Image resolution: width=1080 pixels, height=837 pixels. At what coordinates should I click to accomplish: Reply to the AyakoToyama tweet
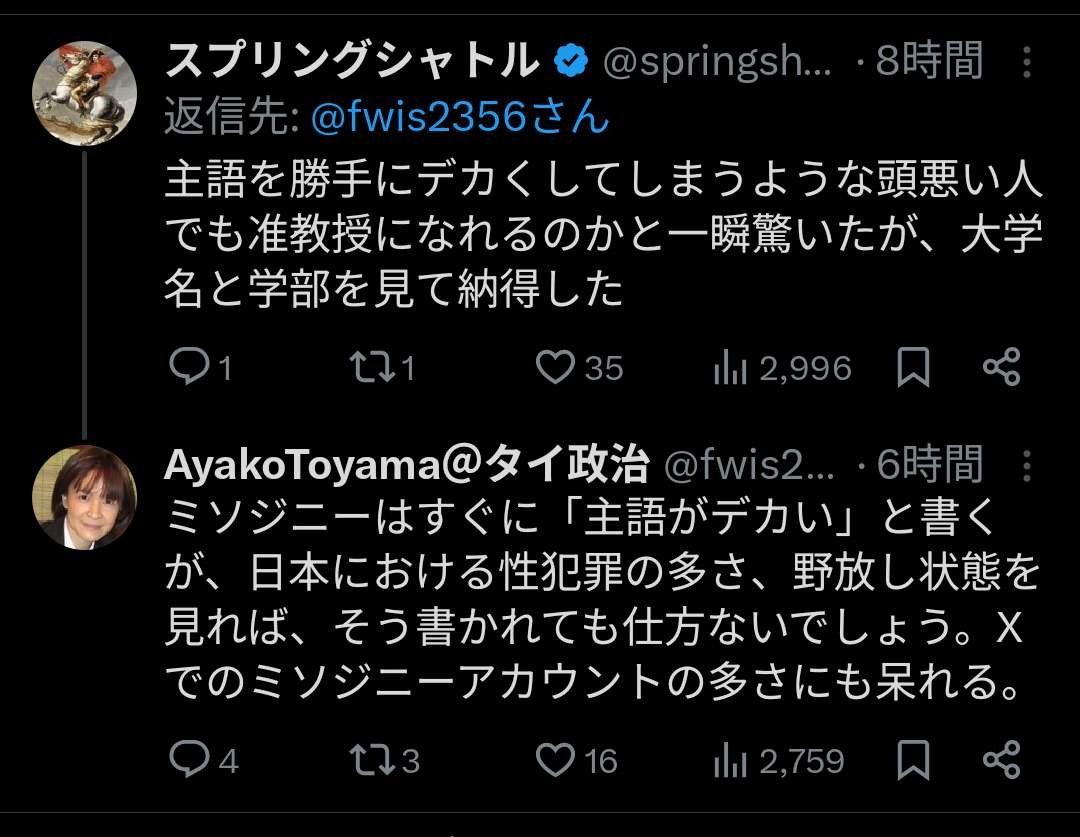(189, 760)
